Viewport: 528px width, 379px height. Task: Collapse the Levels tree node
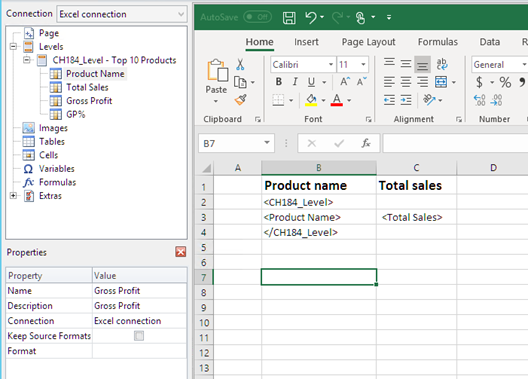13,46
